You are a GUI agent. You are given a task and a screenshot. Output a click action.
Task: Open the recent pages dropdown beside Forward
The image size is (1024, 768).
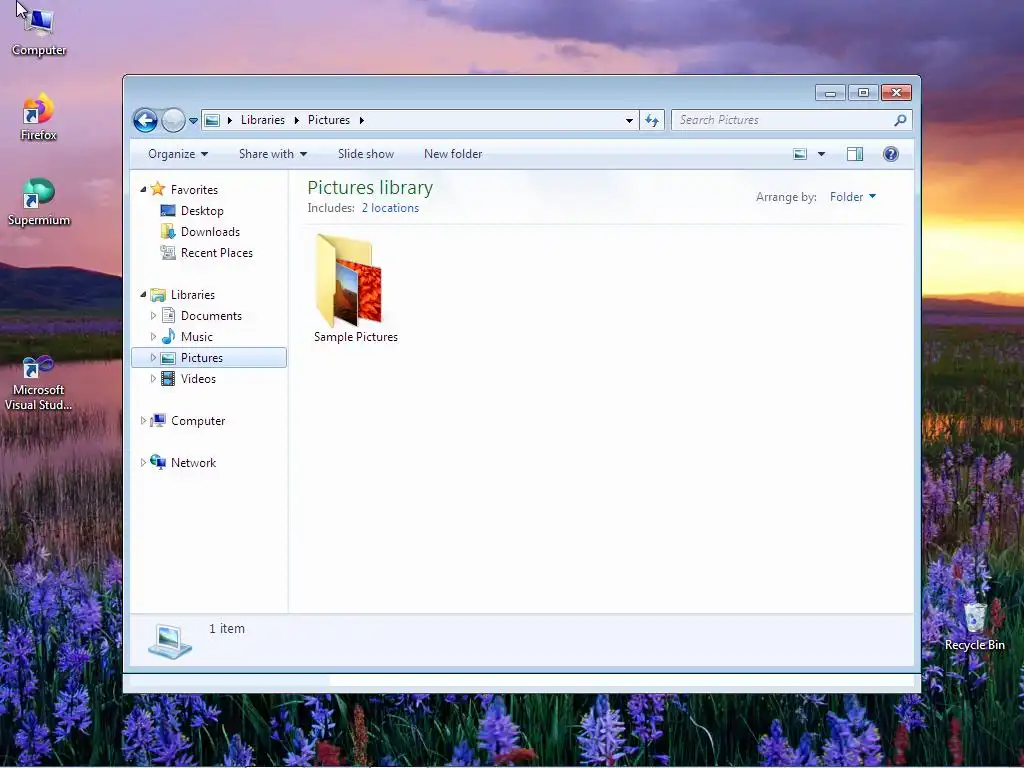click(193, 121)
